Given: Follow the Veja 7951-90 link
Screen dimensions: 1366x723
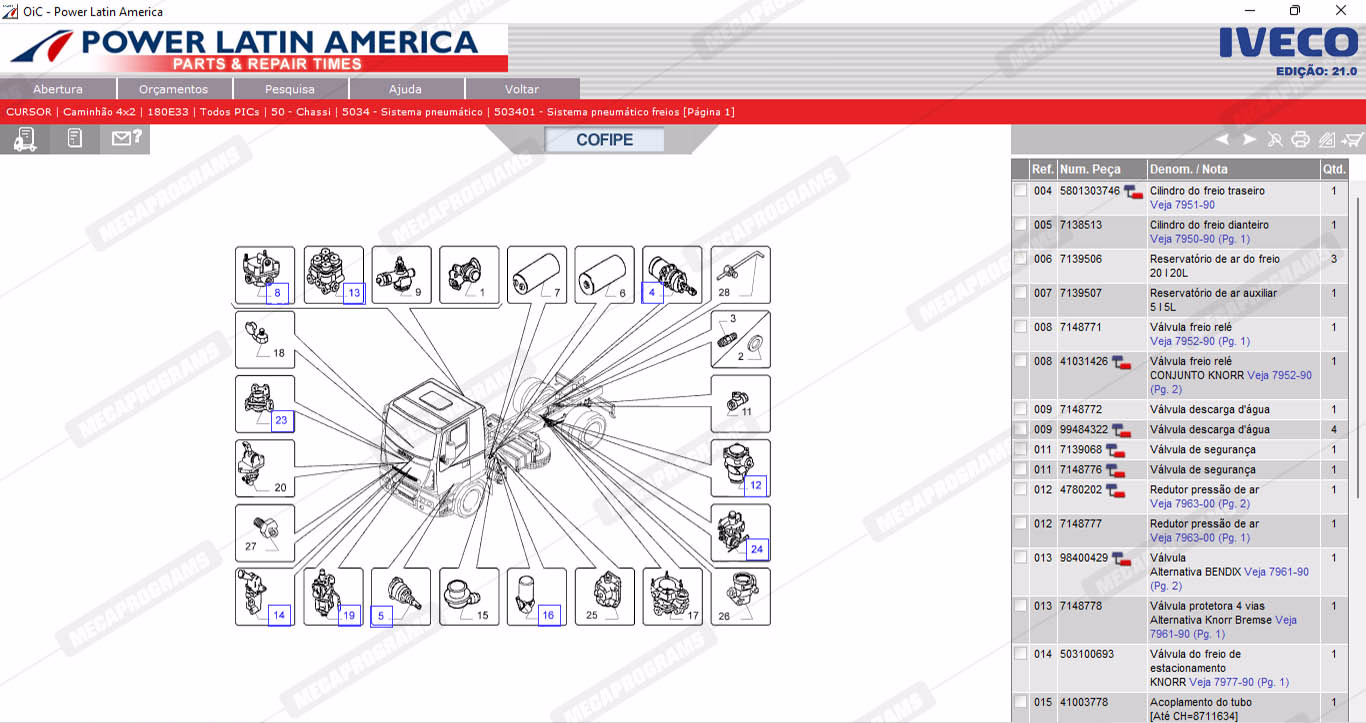Looking at the screenshot, I should pos(1182,205).
